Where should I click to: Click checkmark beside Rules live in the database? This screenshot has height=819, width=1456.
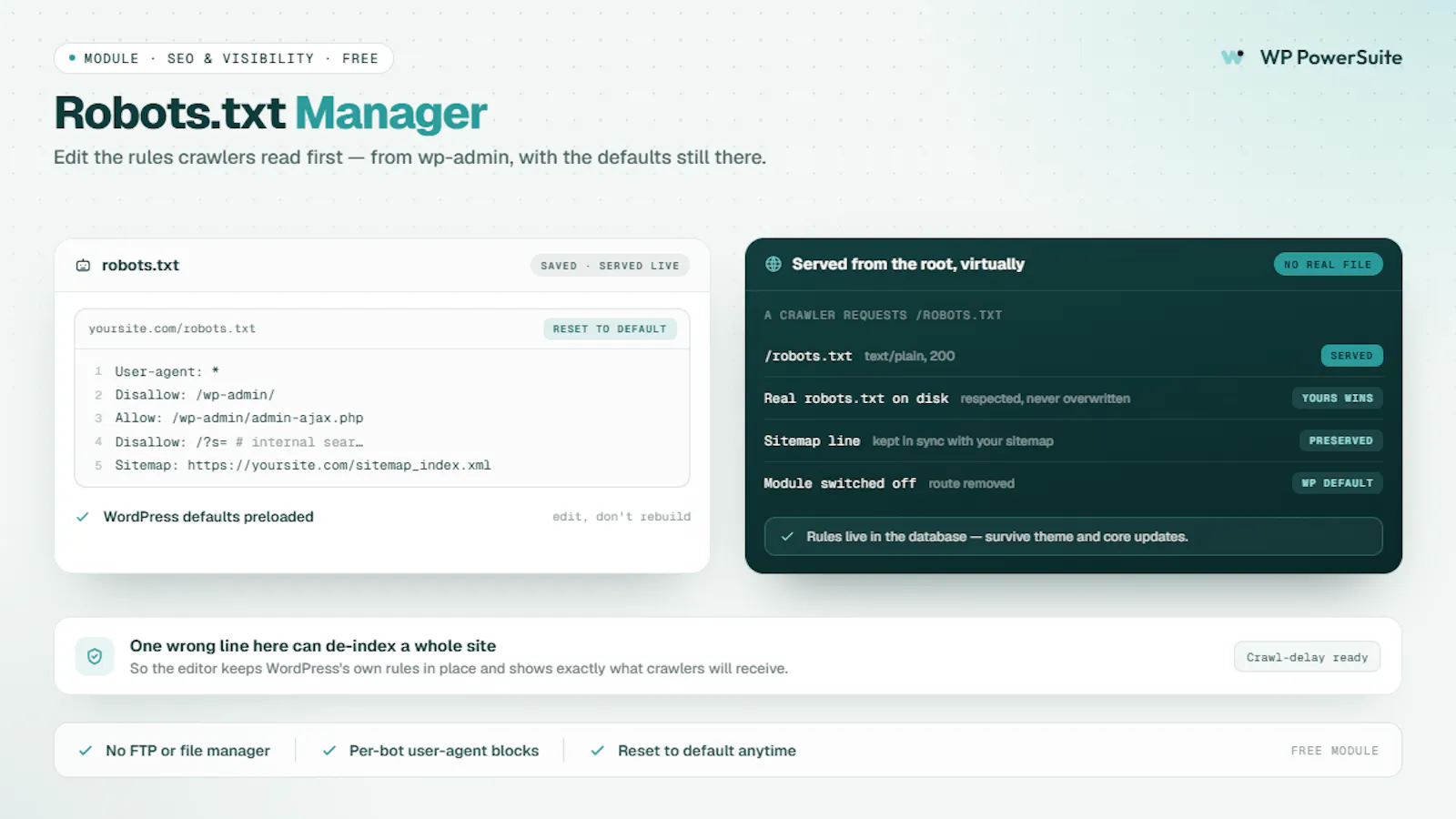point(787,537)
